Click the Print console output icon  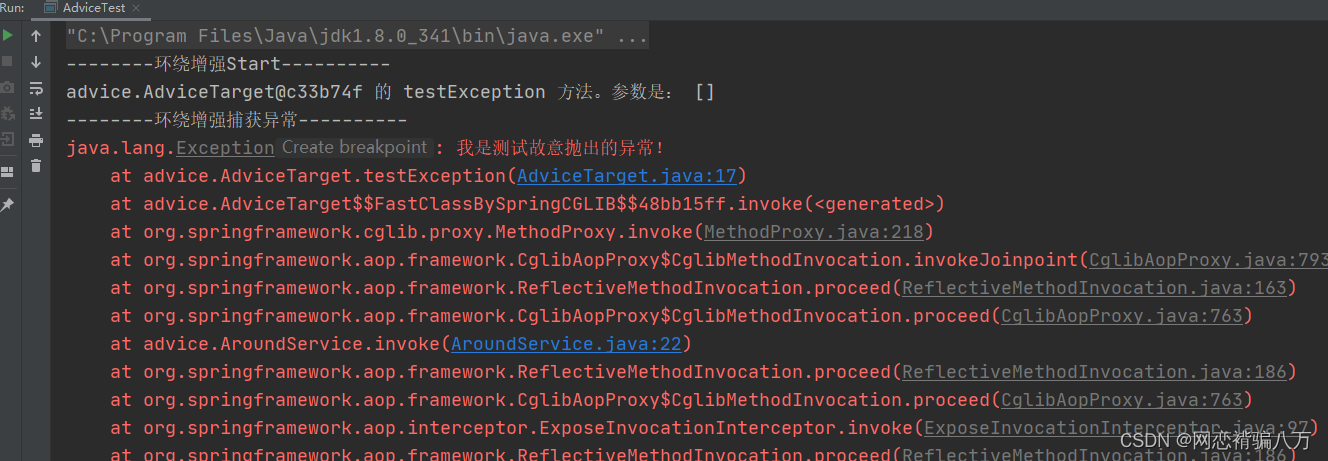click(x=36, y=140)
